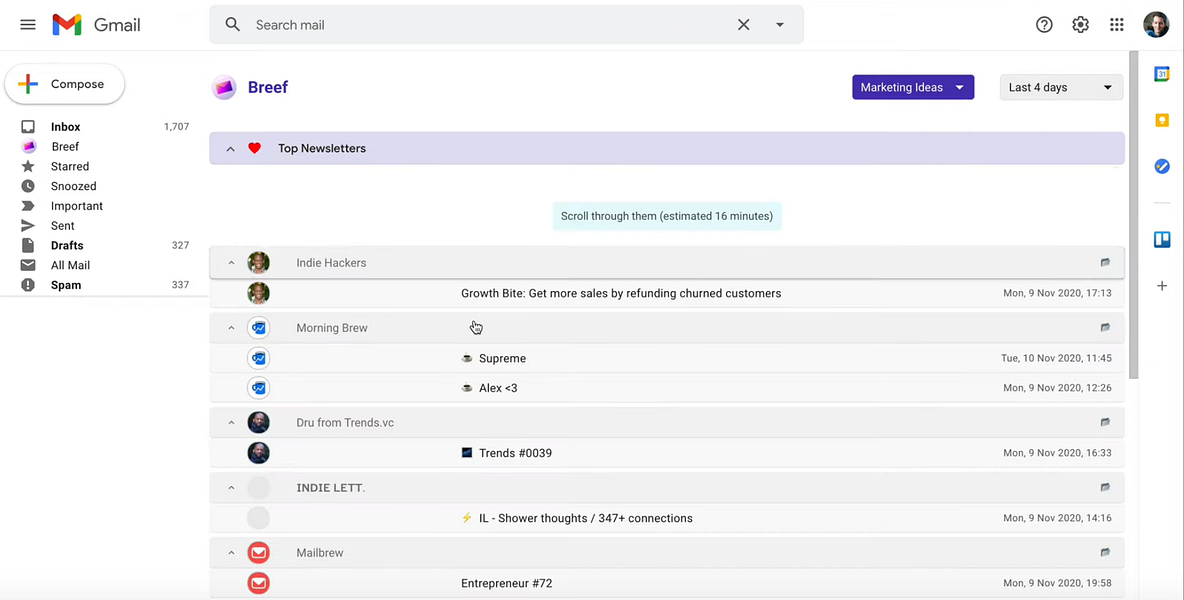Collapse the Mailbrew group

pyautogui.click(x=232, y=552)
